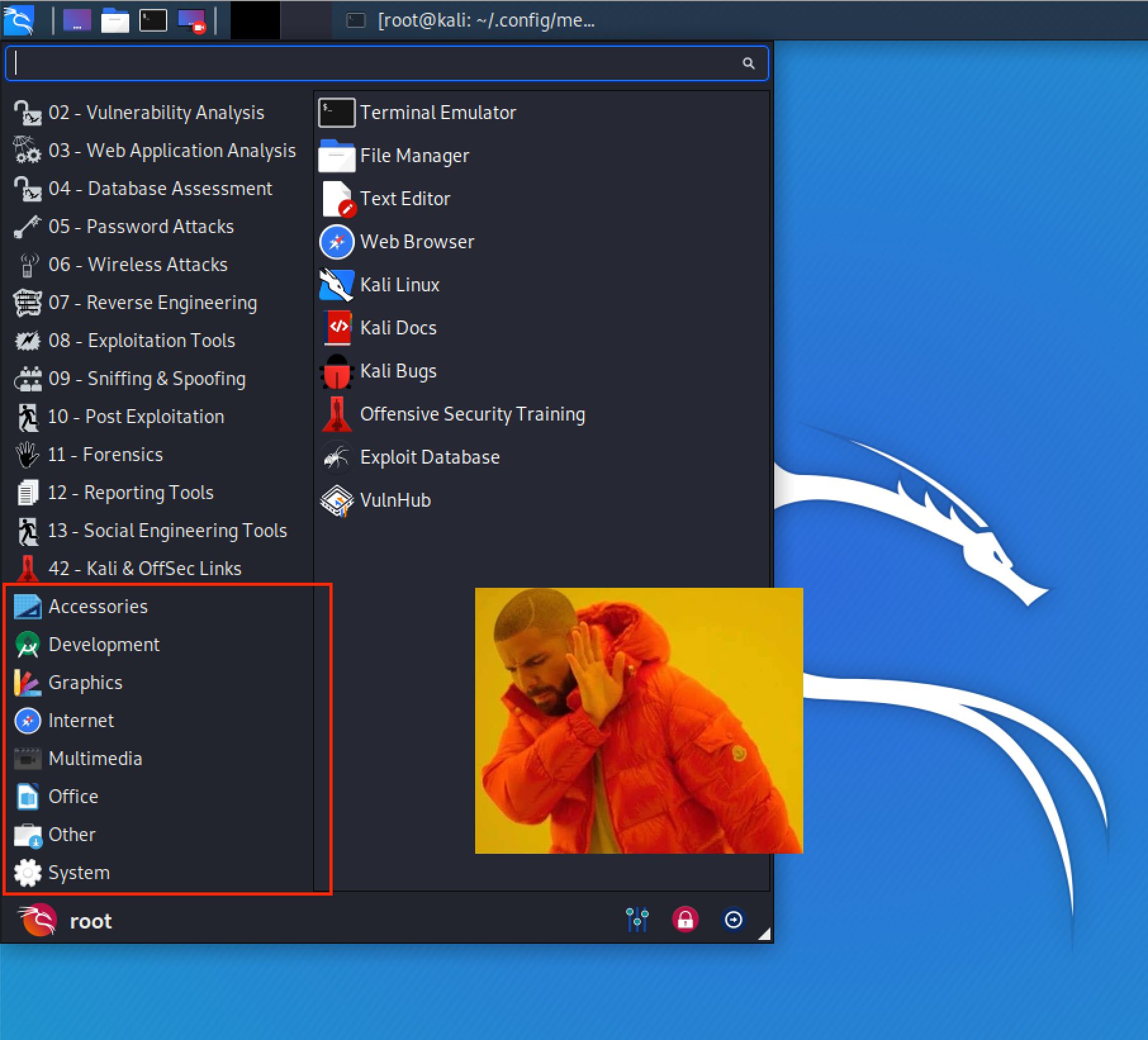Click the log out icon

733,920
